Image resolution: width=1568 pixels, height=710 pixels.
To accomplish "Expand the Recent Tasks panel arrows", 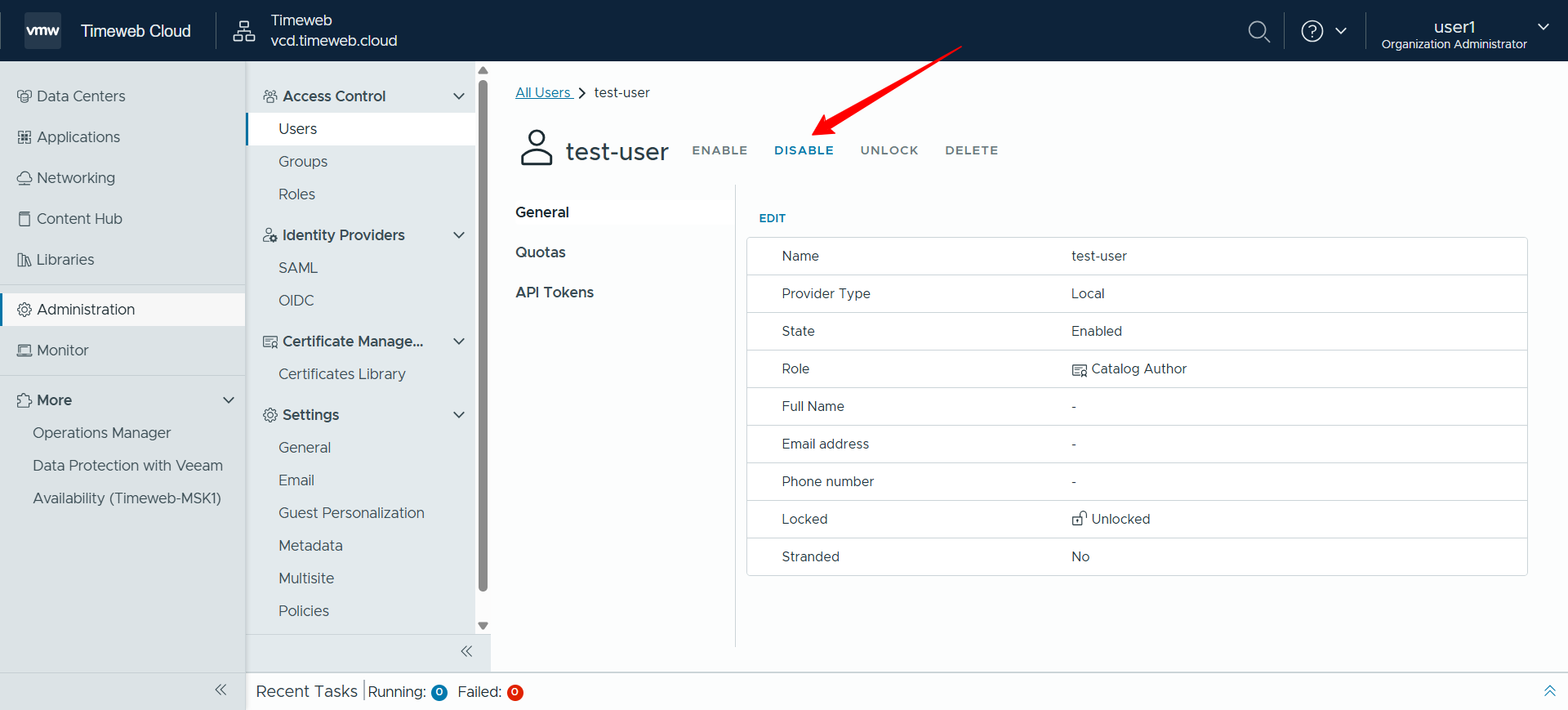I will 1549,691.
